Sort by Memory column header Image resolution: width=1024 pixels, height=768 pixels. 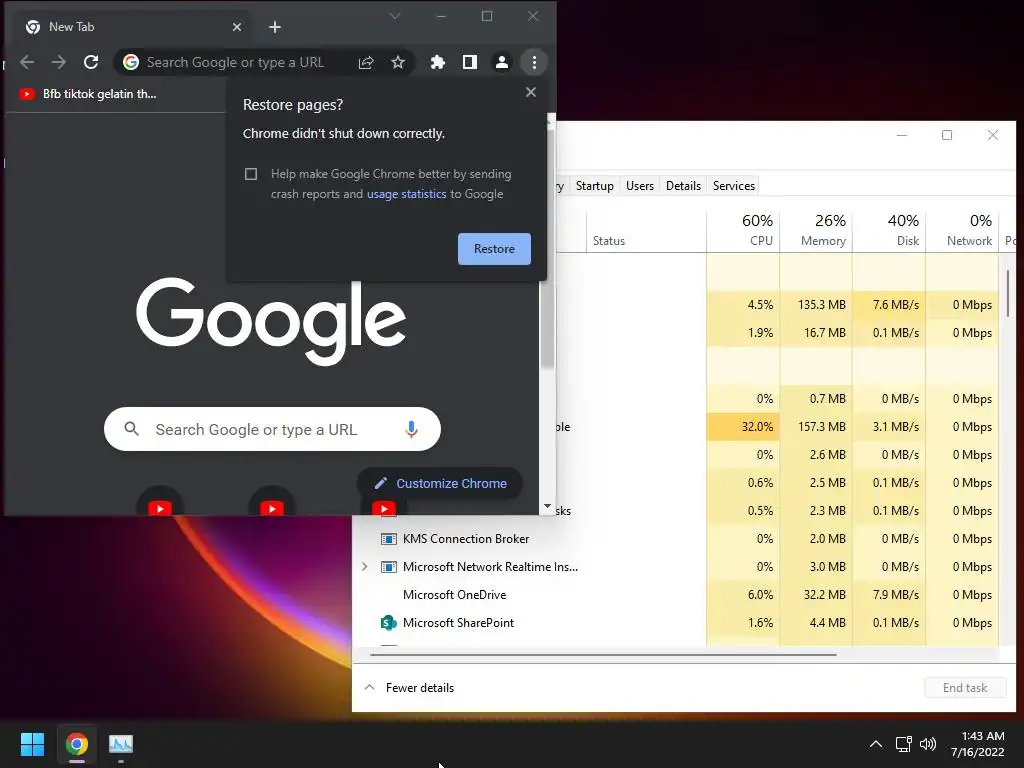pos(816,231)
